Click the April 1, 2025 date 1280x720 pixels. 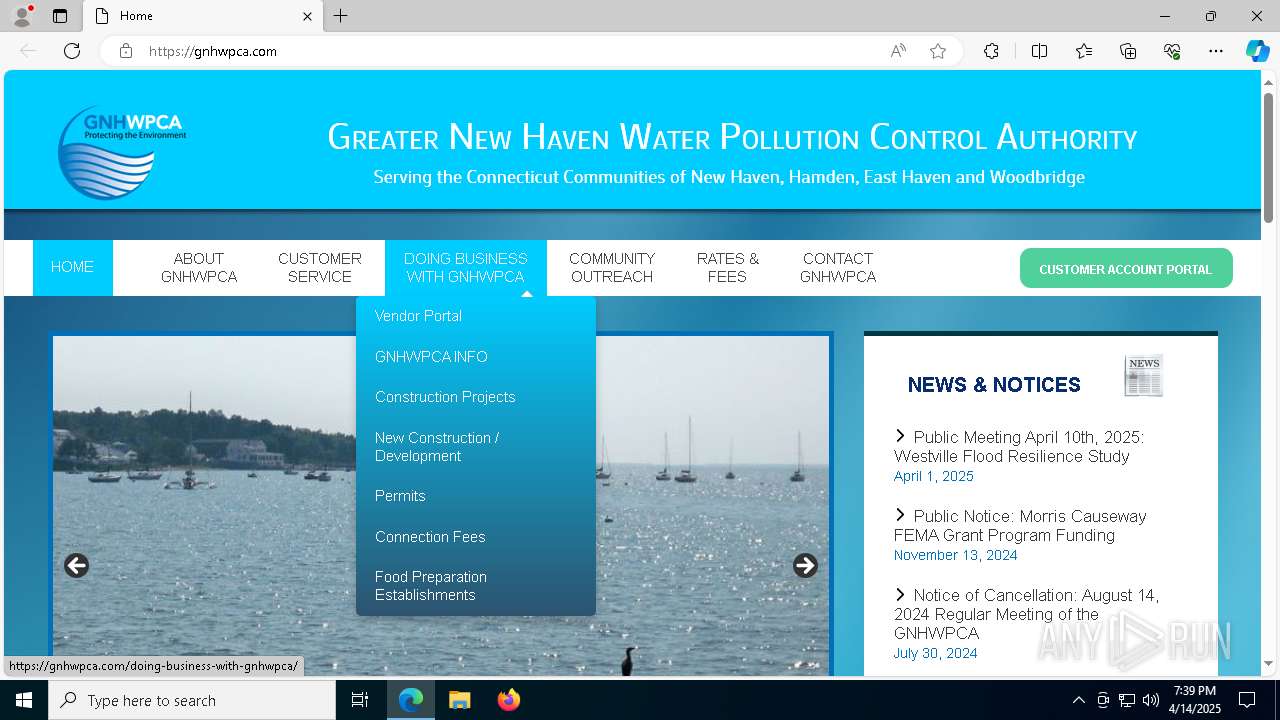pyautogui.click(x=934, y=476)
